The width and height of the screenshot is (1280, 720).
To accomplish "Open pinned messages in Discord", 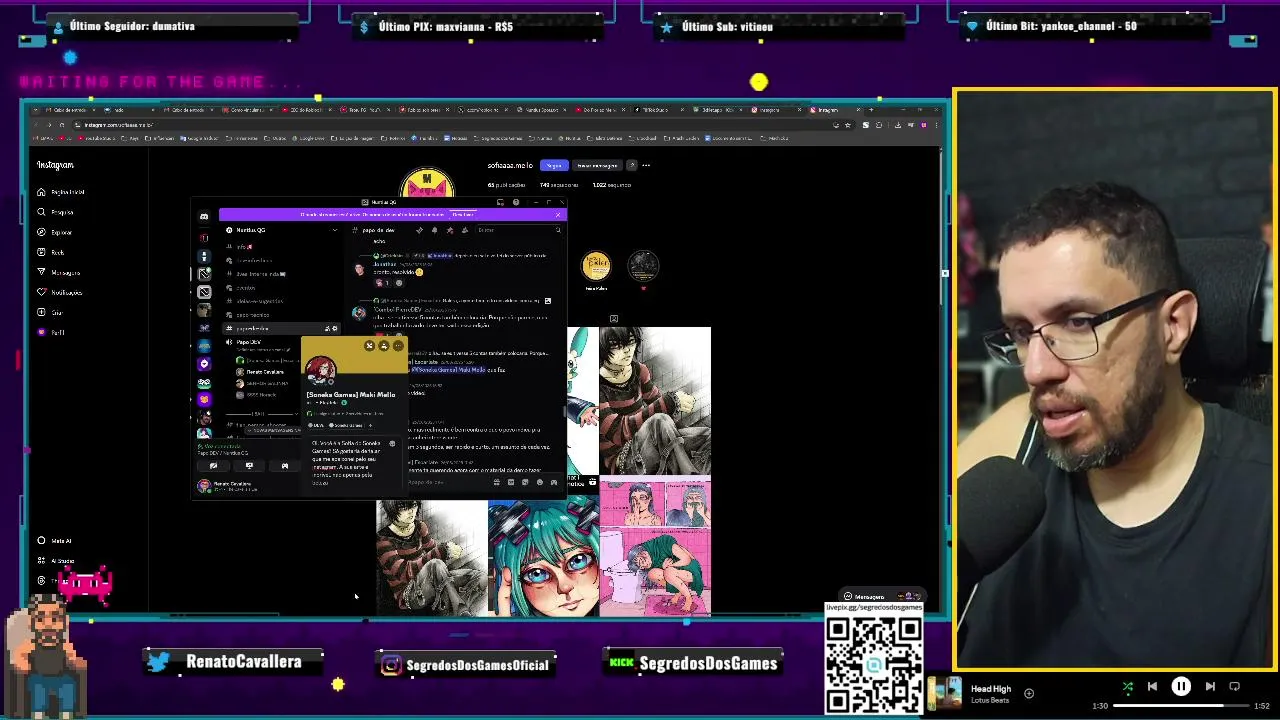I will pyautogui.click(x=449, y=230).
